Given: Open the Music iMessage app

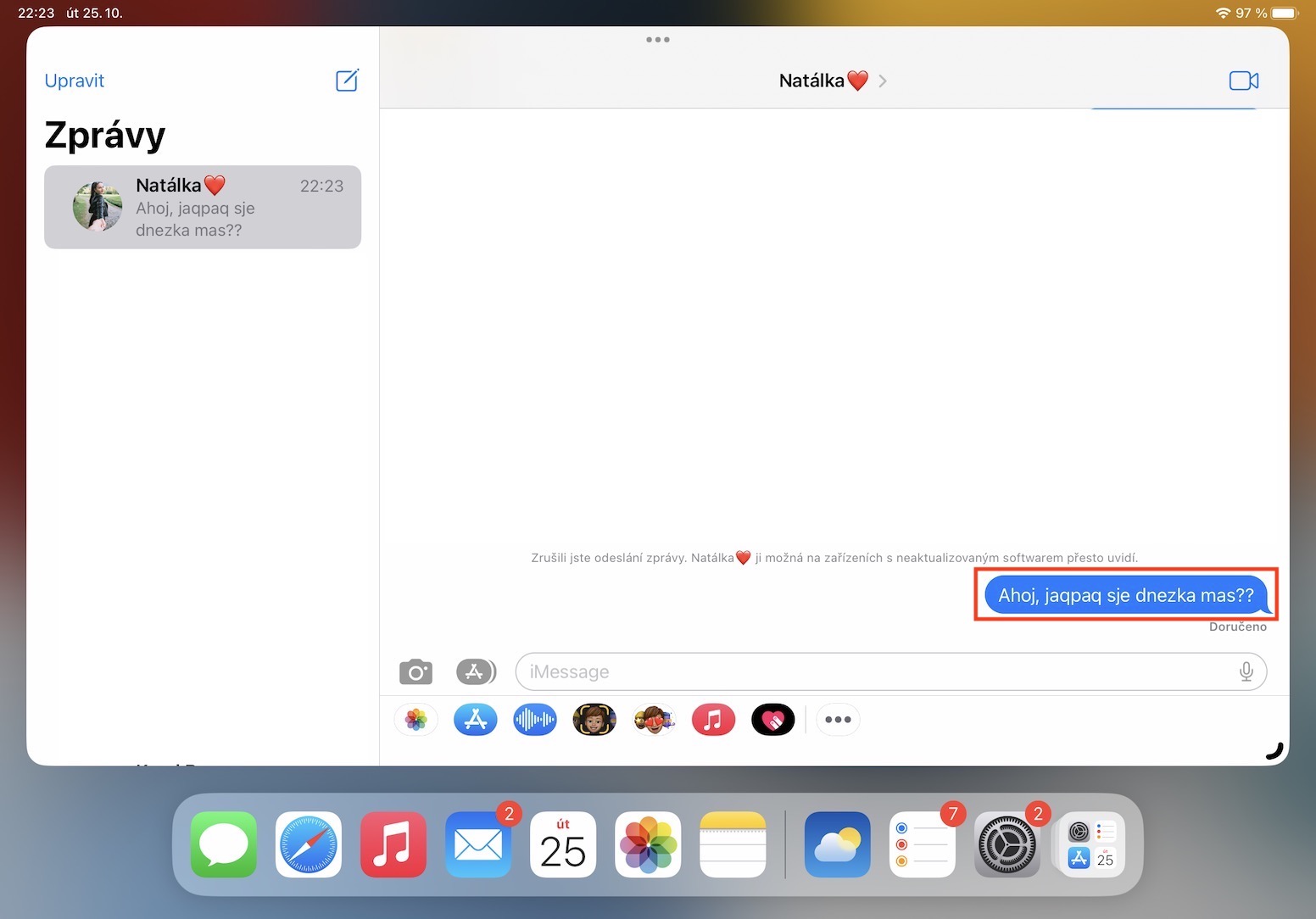Looking at the screenshot, I should [713, 720].
